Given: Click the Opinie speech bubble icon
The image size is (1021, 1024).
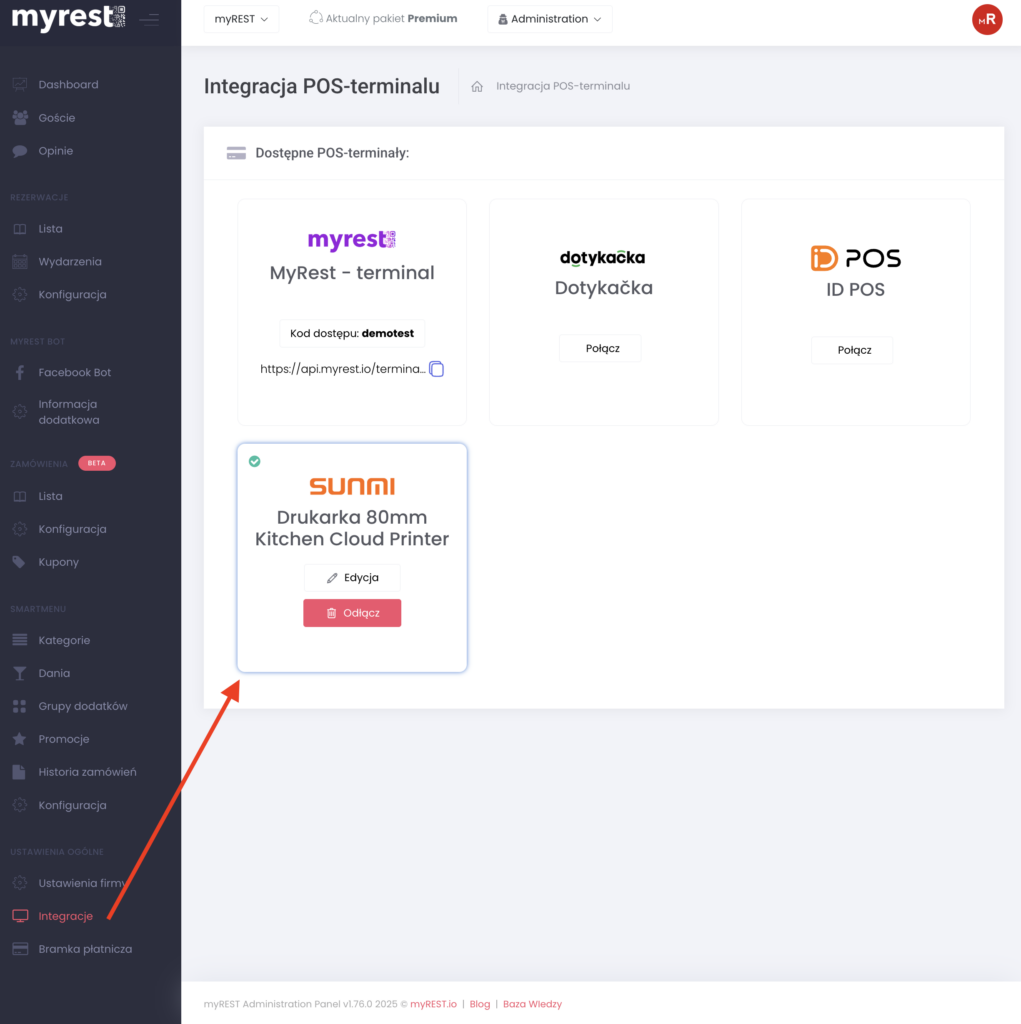Looking at the screenshot, I should pos(20,151).
